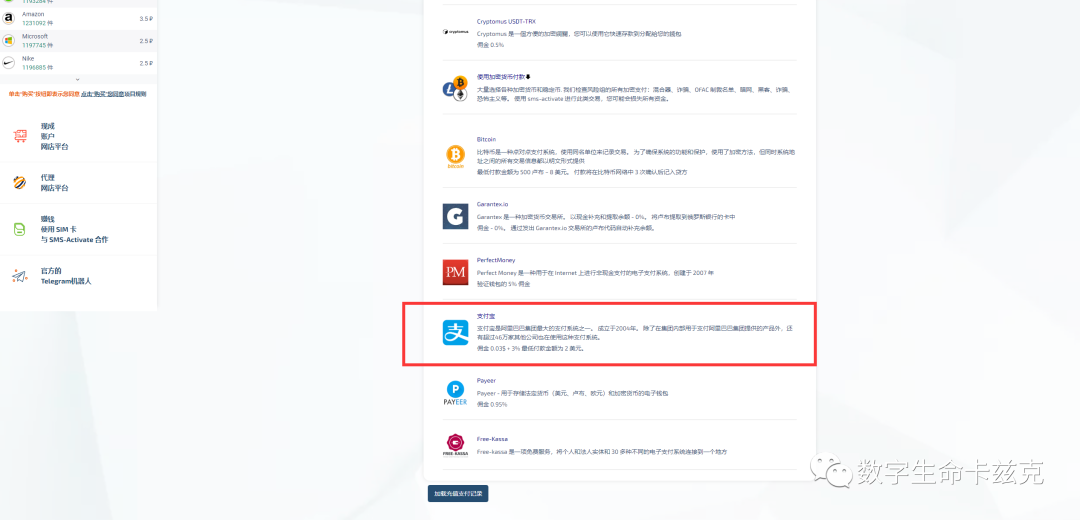Click the Amazon service icon
1080x520 pixels.
pyautogui.click(x=9, y=19)
